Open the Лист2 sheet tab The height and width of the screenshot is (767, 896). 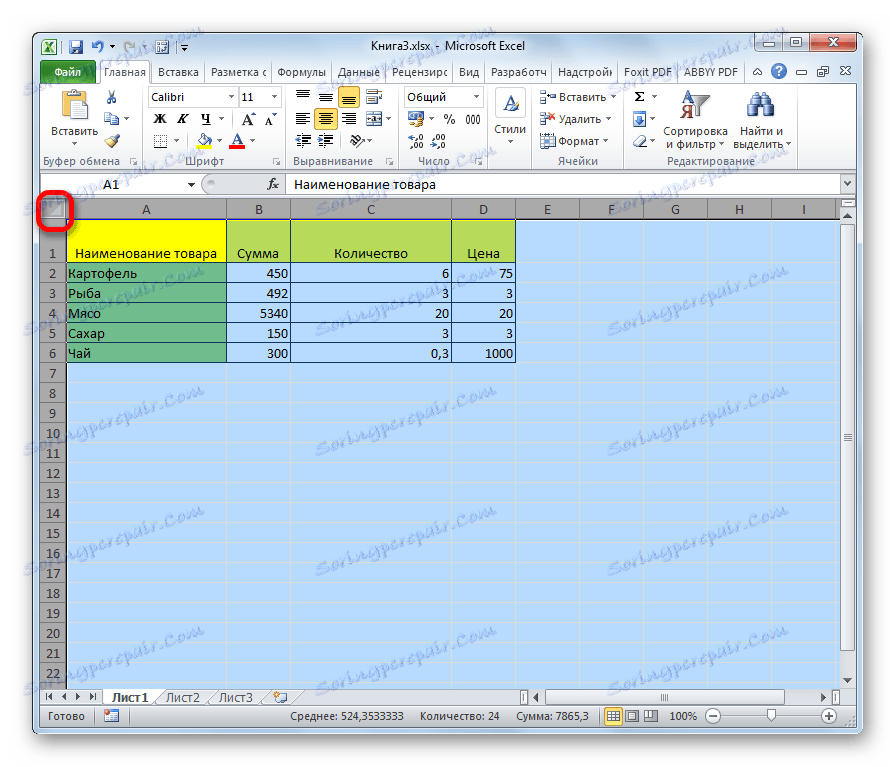coord(182,697)
